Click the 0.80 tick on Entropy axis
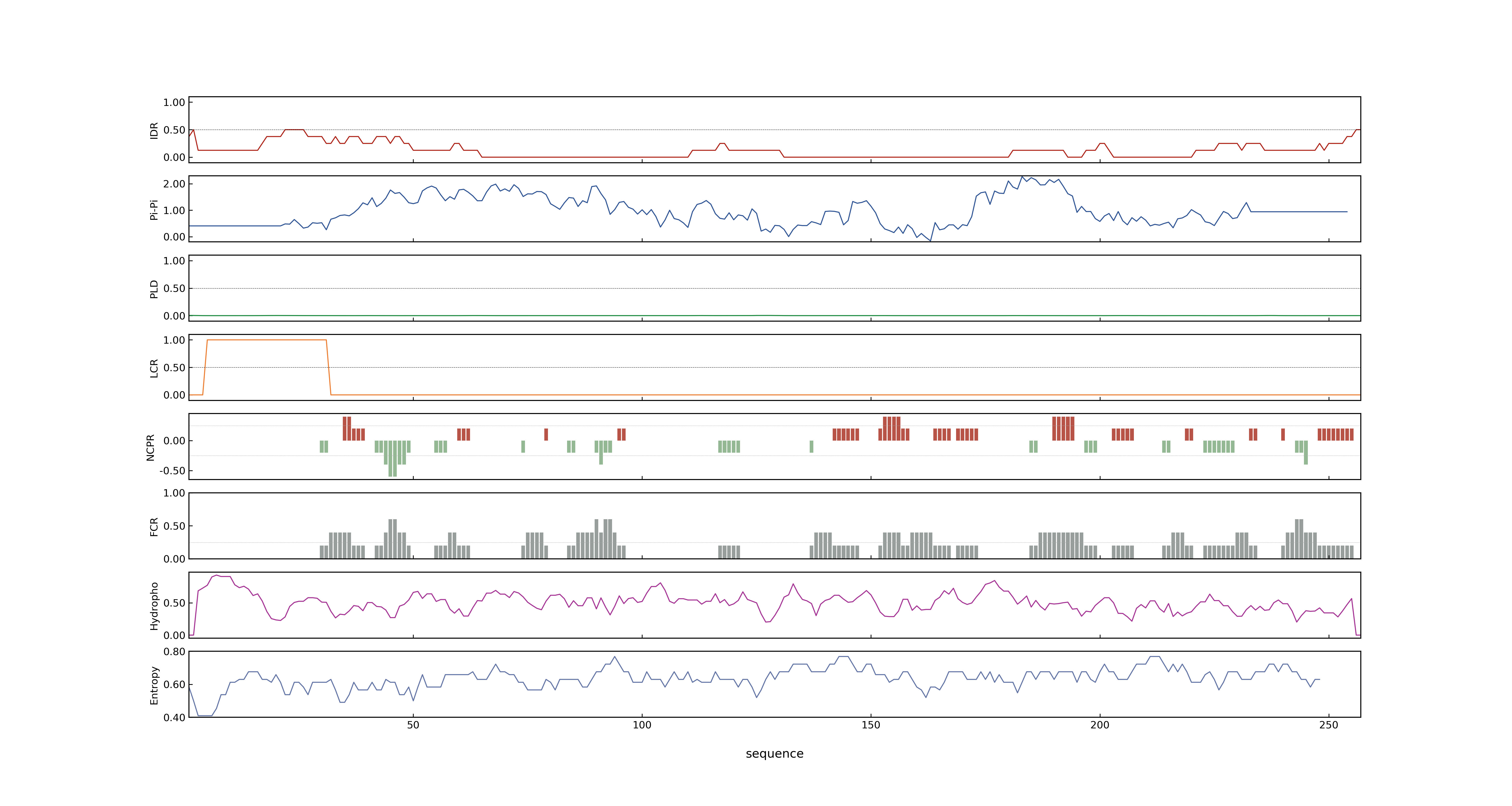 tap(174, 651)
